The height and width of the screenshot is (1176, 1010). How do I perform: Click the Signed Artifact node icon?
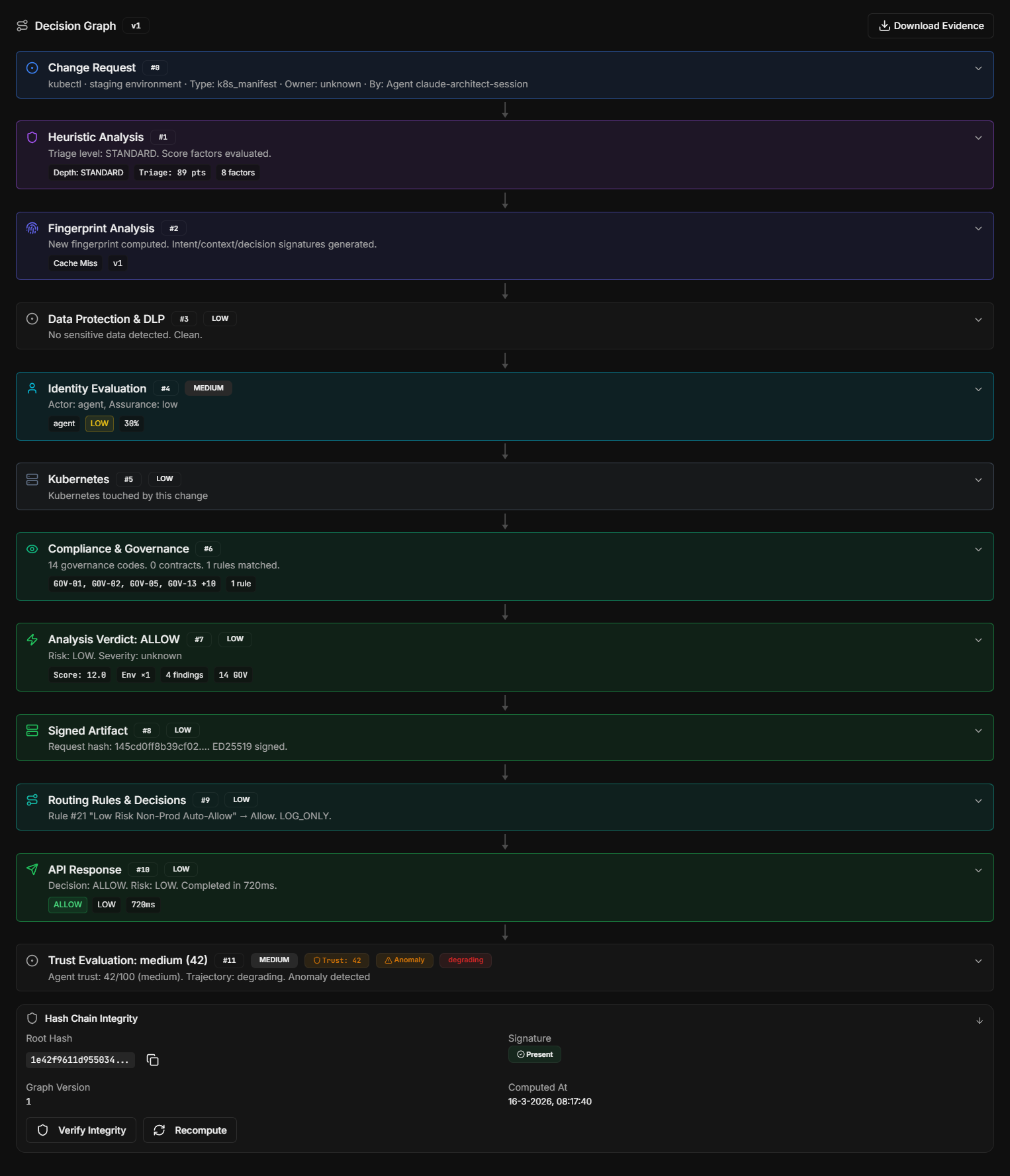32,731
